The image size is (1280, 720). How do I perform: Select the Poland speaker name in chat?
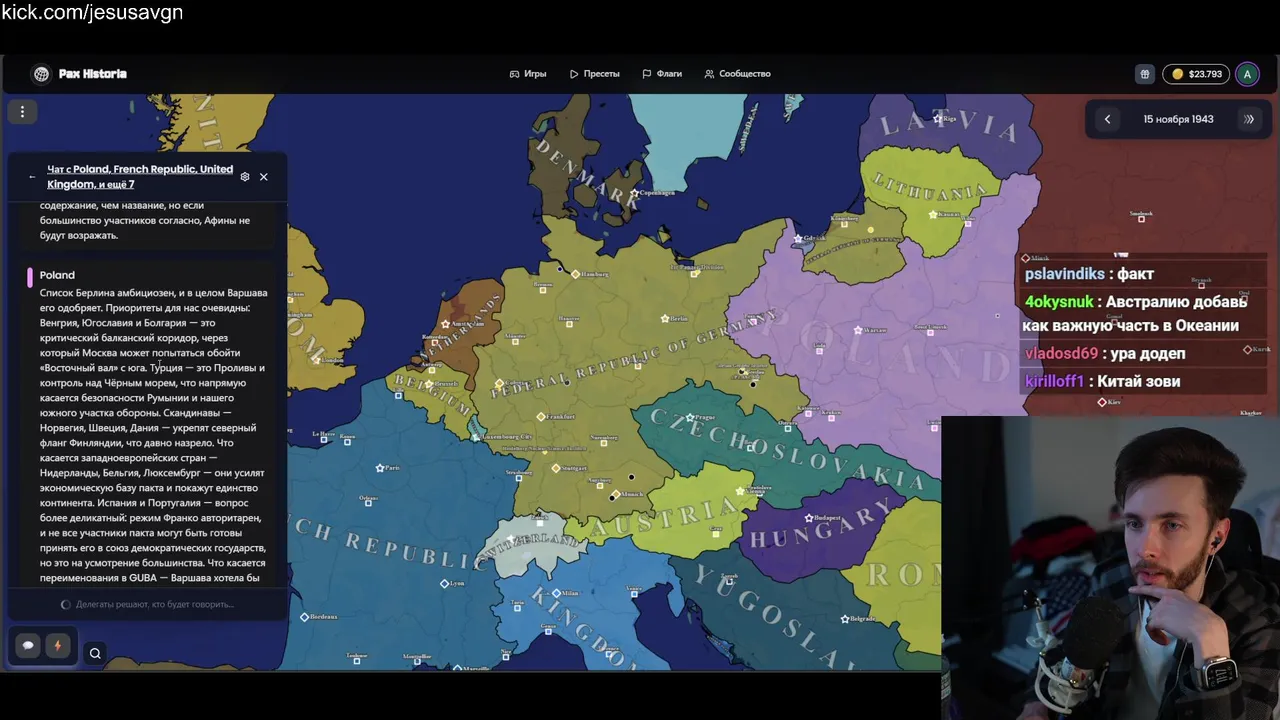point(57,275)
